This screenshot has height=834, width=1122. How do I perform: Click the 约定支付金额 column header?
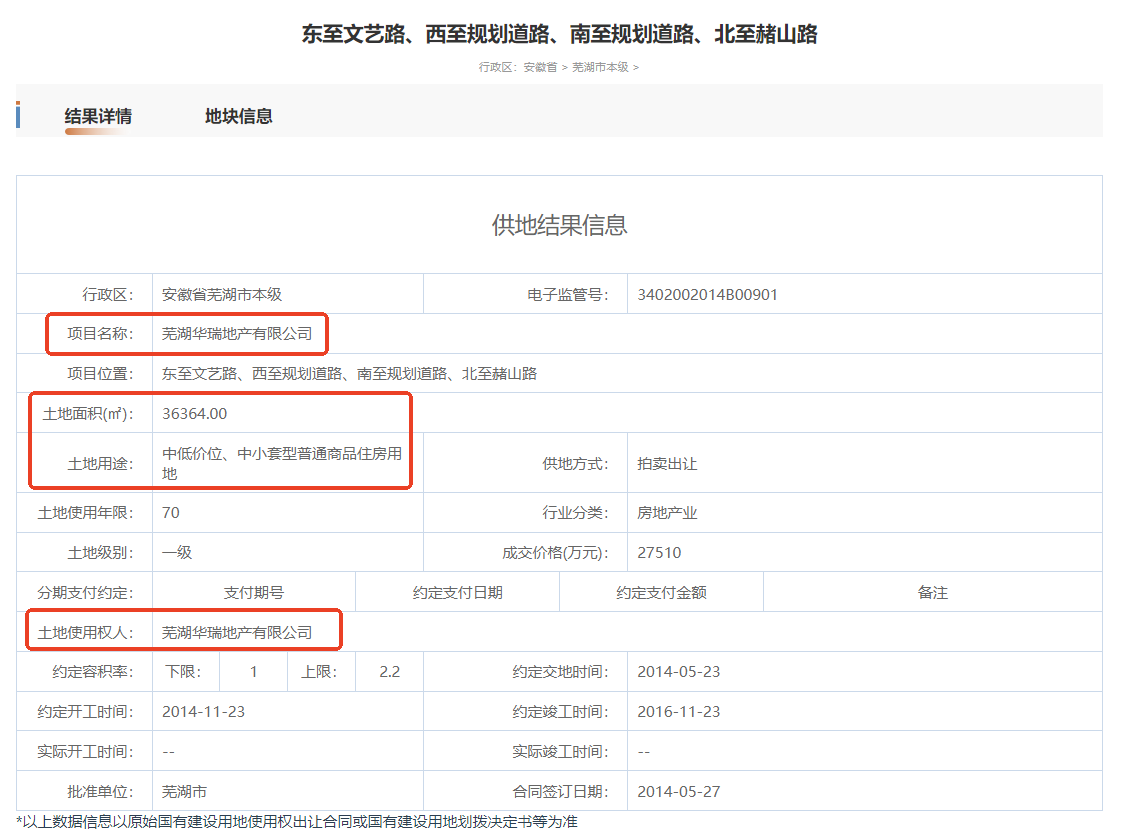tap(661, 592)
